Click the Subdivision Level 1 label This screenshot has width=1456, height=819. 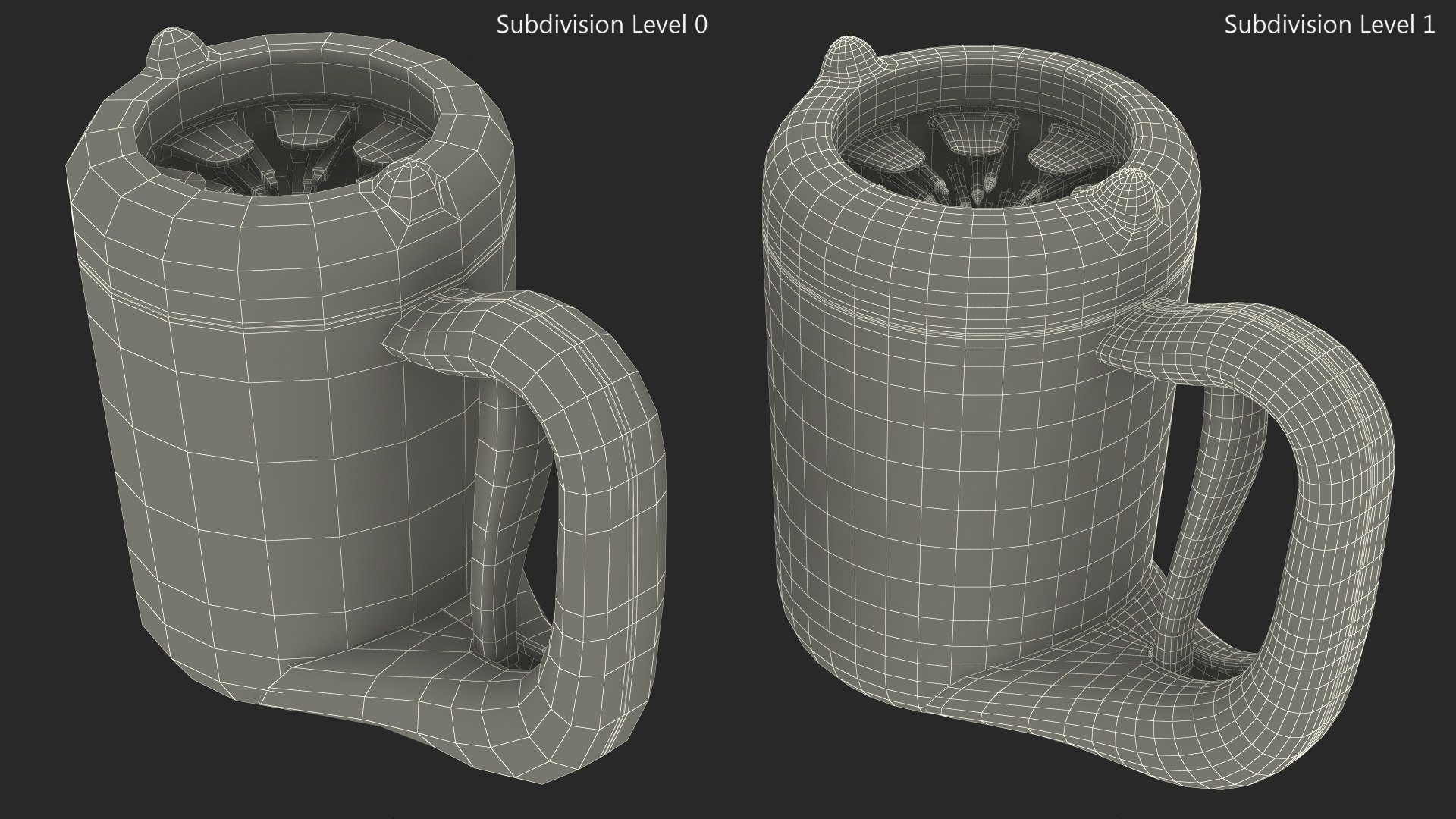pos(1329,25)
